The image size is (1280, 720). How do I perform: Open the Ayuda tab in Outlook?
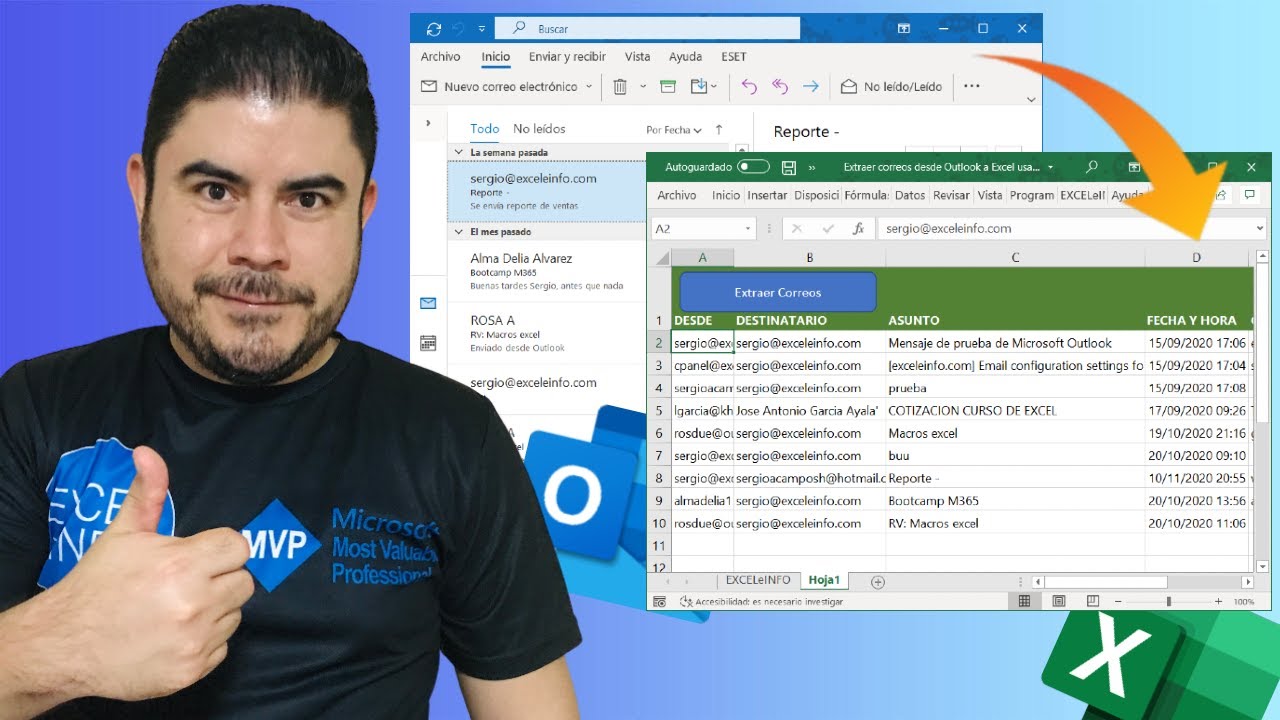point(685,57)
